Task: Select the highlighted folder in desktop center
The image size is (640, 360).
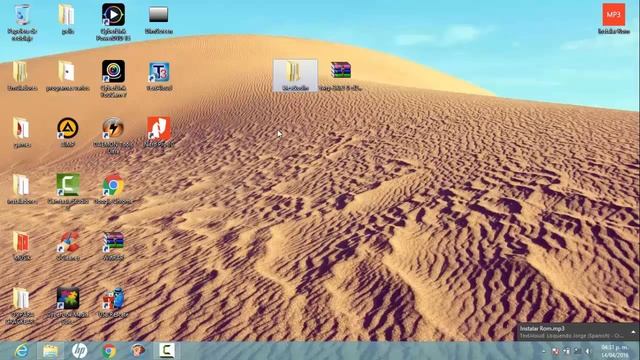Action: (x=295, y=76)
